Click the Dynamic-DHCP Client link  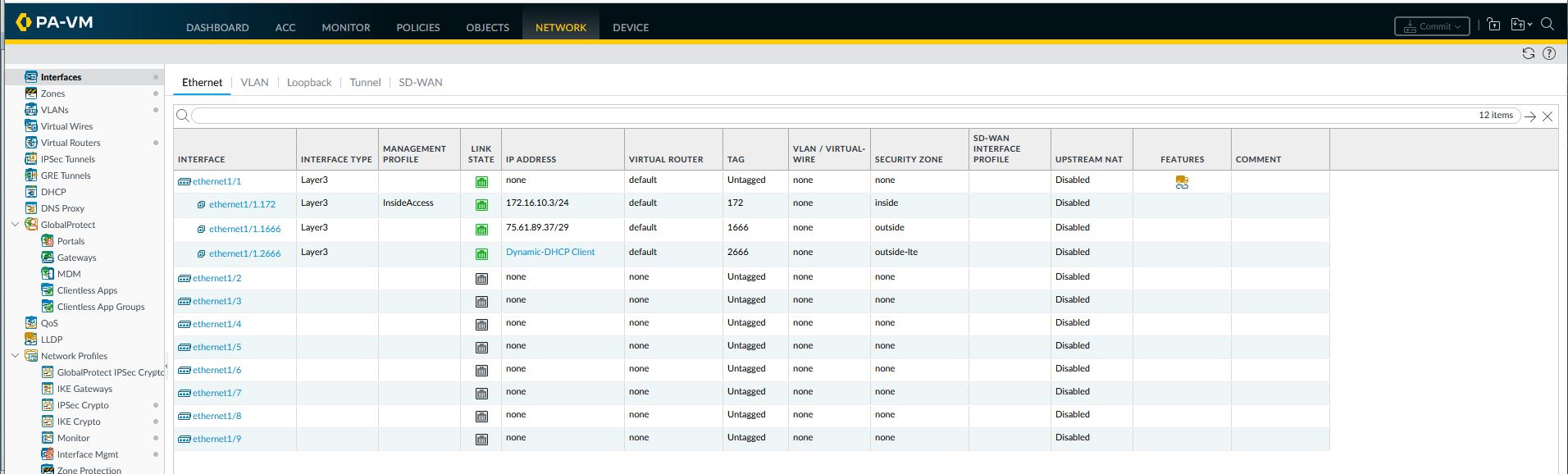(550, 253)
